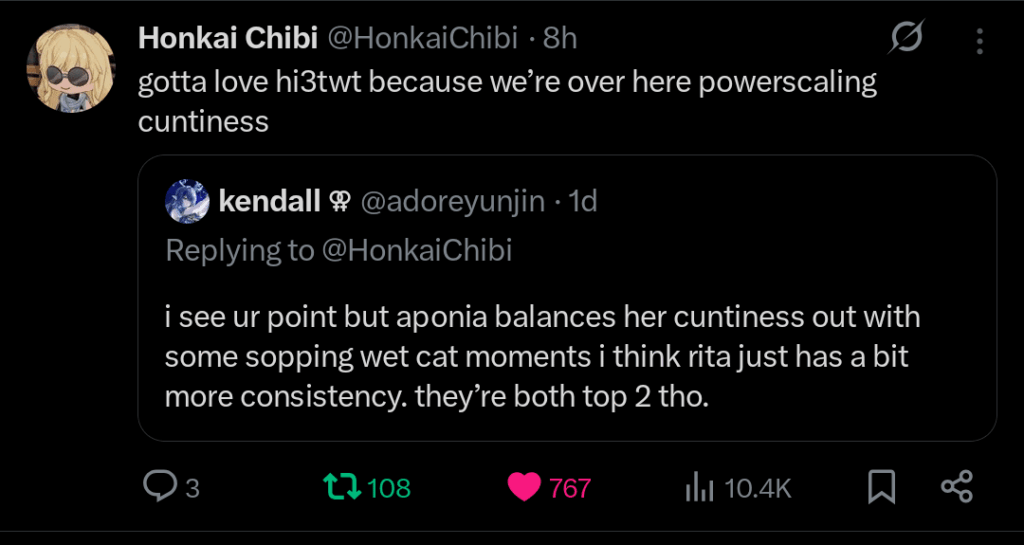
Task: Click @HonkaiChibi in Replying to line
Action: (x=417, y=250)
